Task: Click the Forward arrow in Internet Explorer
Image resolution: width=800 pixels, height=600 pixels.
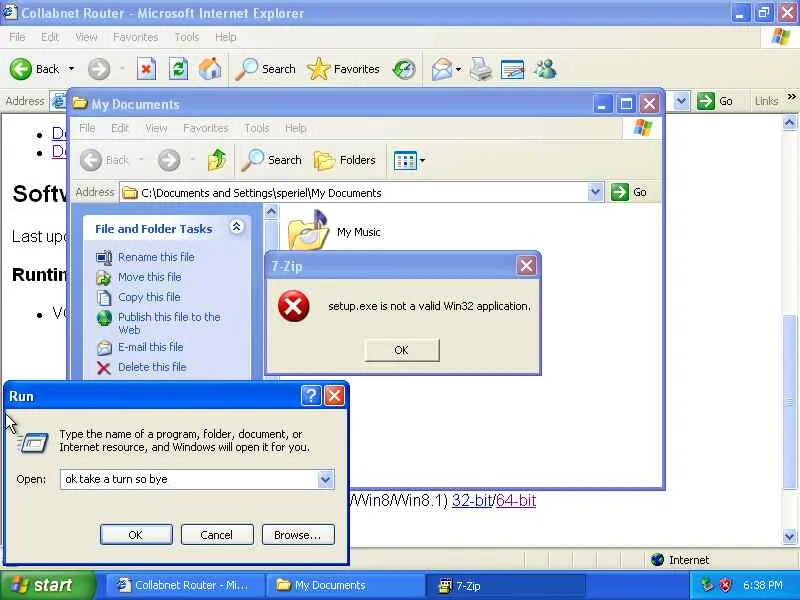Action: click(x=99, y=69)
